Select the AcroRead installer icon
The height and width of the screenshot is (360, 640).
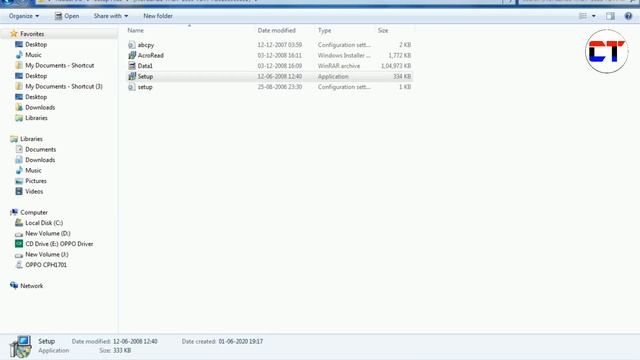(131, 55)
